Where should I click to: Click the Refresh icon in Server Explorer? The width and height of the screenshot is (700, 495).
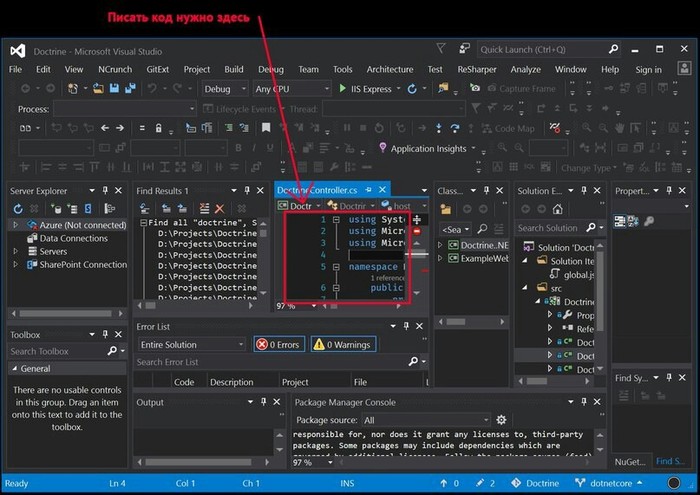coord(17,208)
